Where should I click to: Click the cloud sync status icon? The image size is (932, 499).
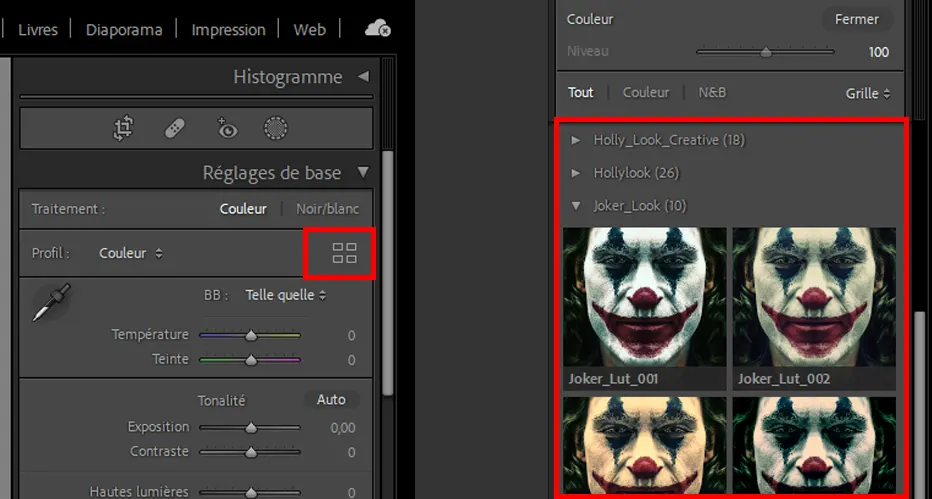point(377,28)
